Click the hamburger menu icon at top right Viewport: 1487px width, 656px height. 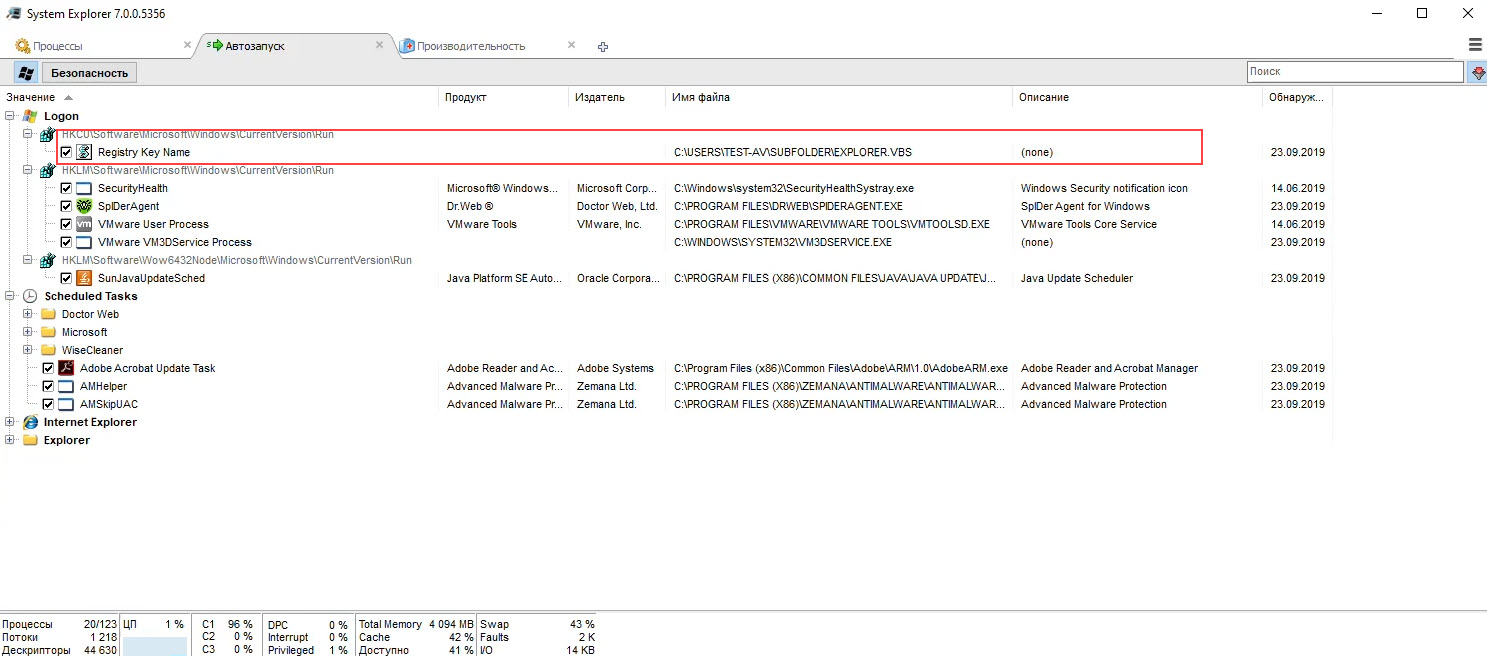click(1475, 45)
